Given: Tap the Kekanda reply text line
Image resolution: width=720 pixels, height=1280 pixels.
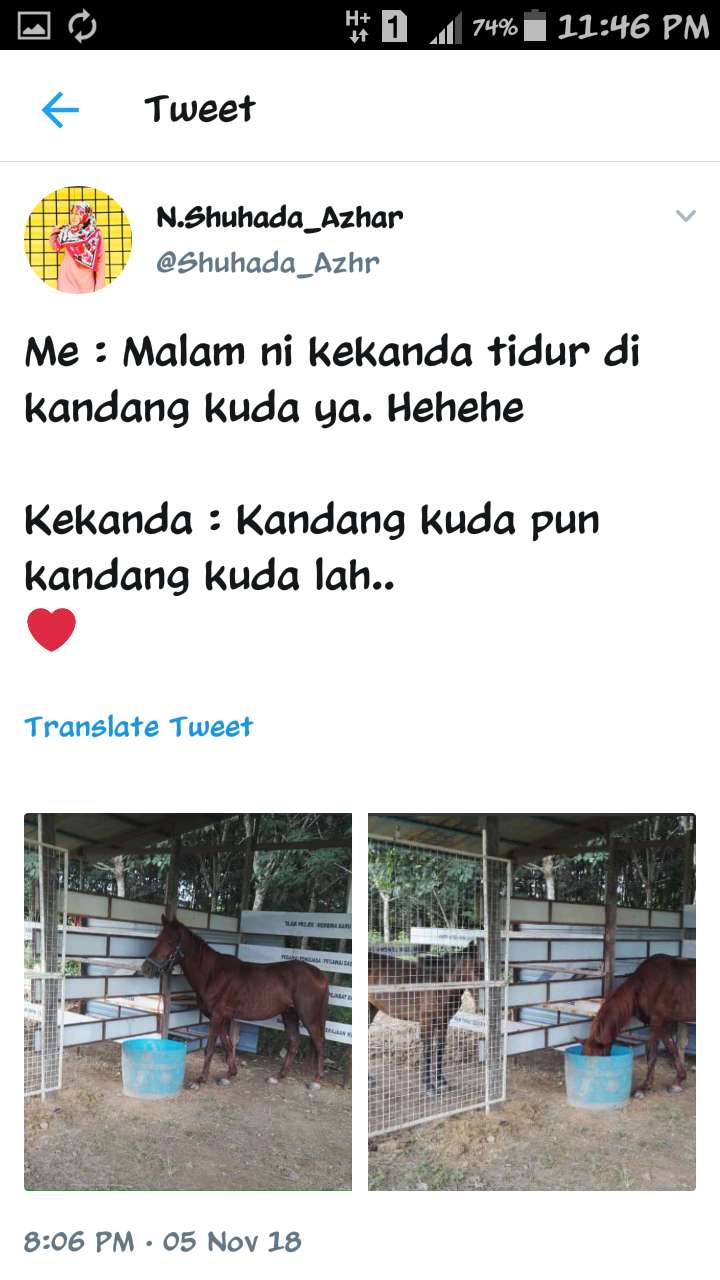Looking at the screenshot, I should [x=312, y=548].
